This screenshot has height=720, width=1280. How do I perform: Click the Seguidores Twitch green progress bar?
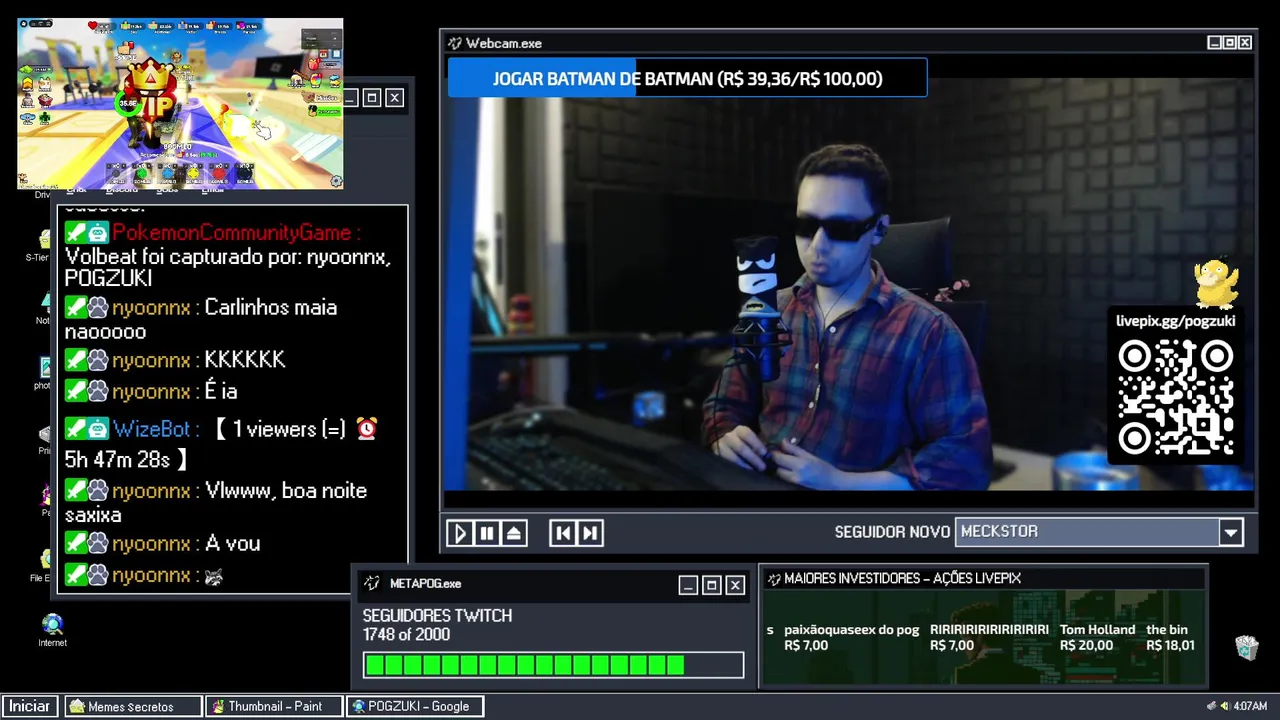tap(553, 665)
